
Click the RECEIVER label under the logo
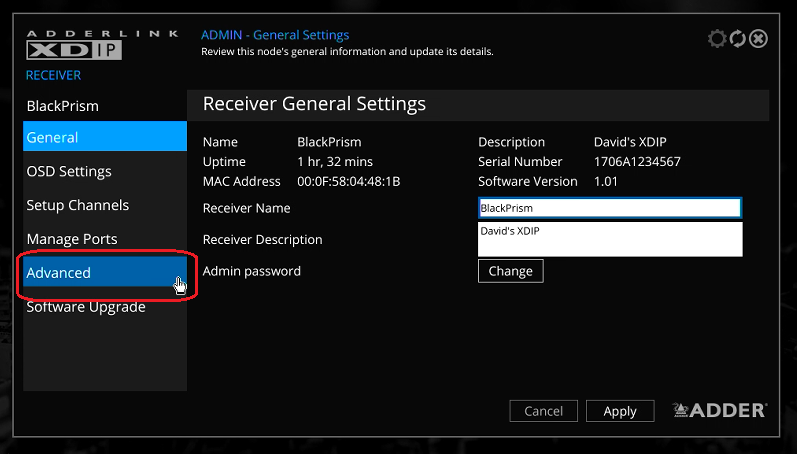click(x=53, y=75)
